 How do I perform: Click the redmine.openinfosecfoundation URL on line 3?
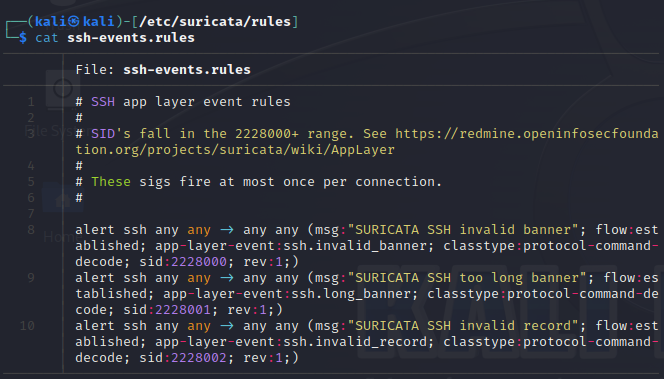click(x=527, y=134)
